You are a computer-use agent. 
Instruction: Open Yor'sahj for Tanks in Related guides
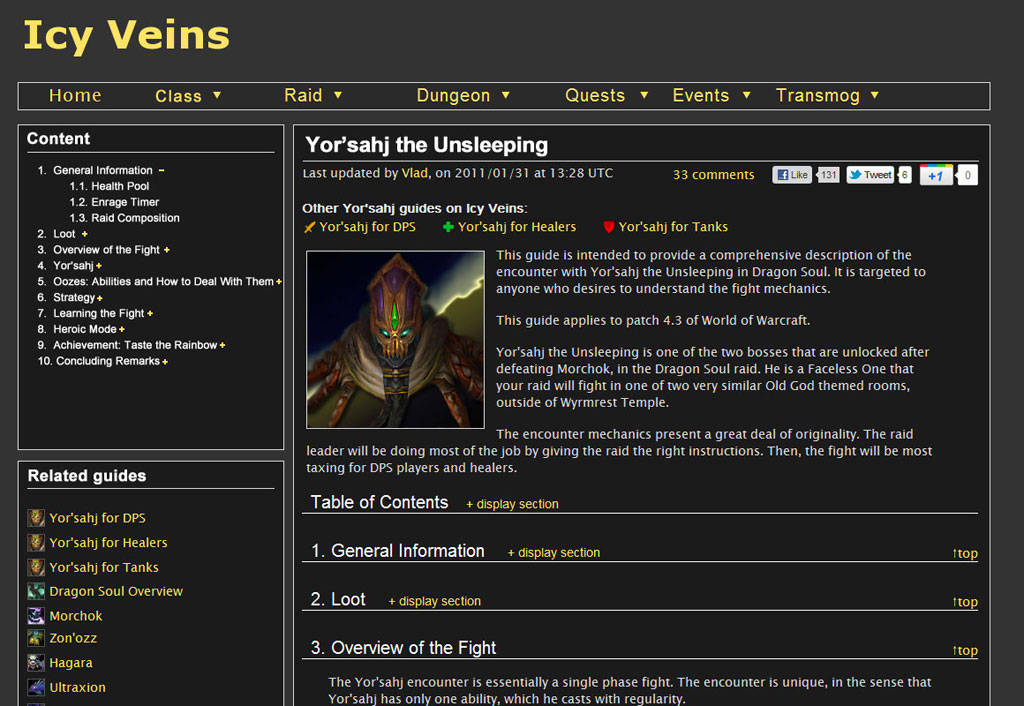click(x=103, y=568)
